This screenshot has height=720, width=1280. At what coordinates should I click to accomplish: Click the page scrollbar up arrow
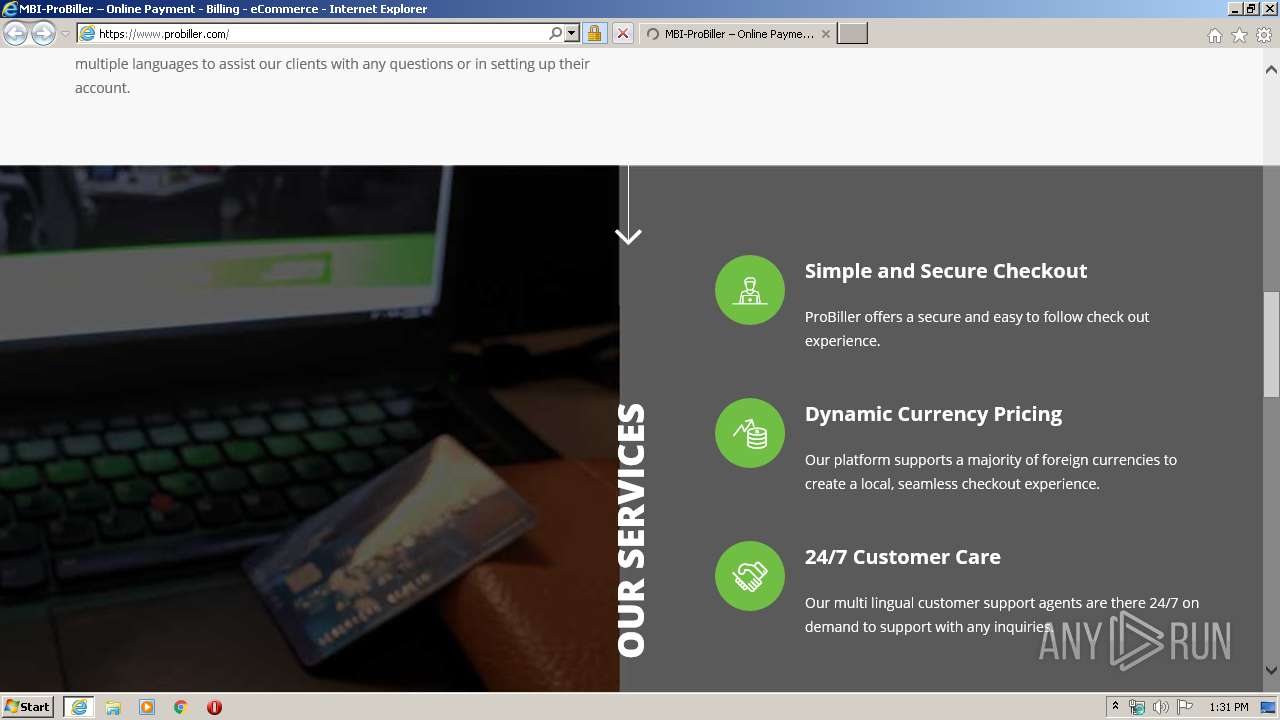[1272, 70]
